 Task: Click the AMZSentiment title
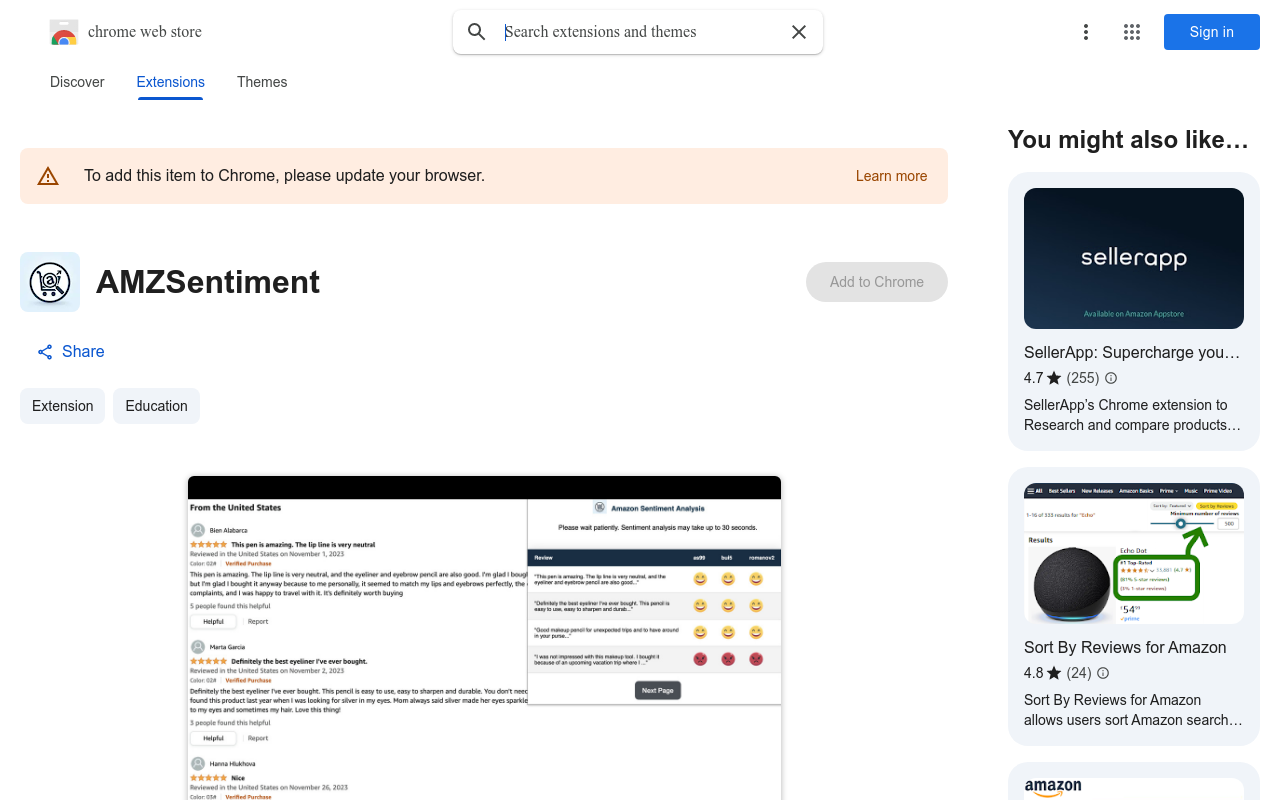click(208, 282)
